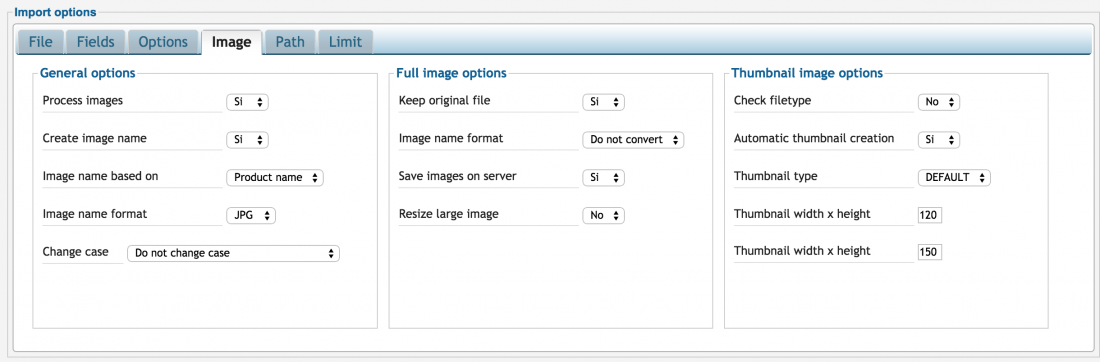Click the Keep original file label
Screen dimensions: 1100x362
pyautogui.click(x=444, y=100)
